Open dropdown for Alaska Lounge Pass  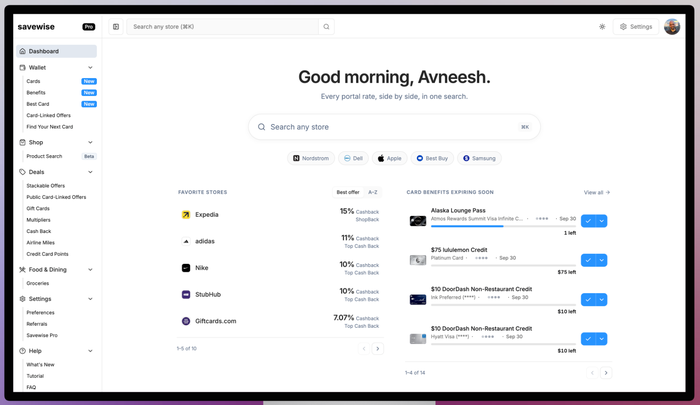pos(601,221)
